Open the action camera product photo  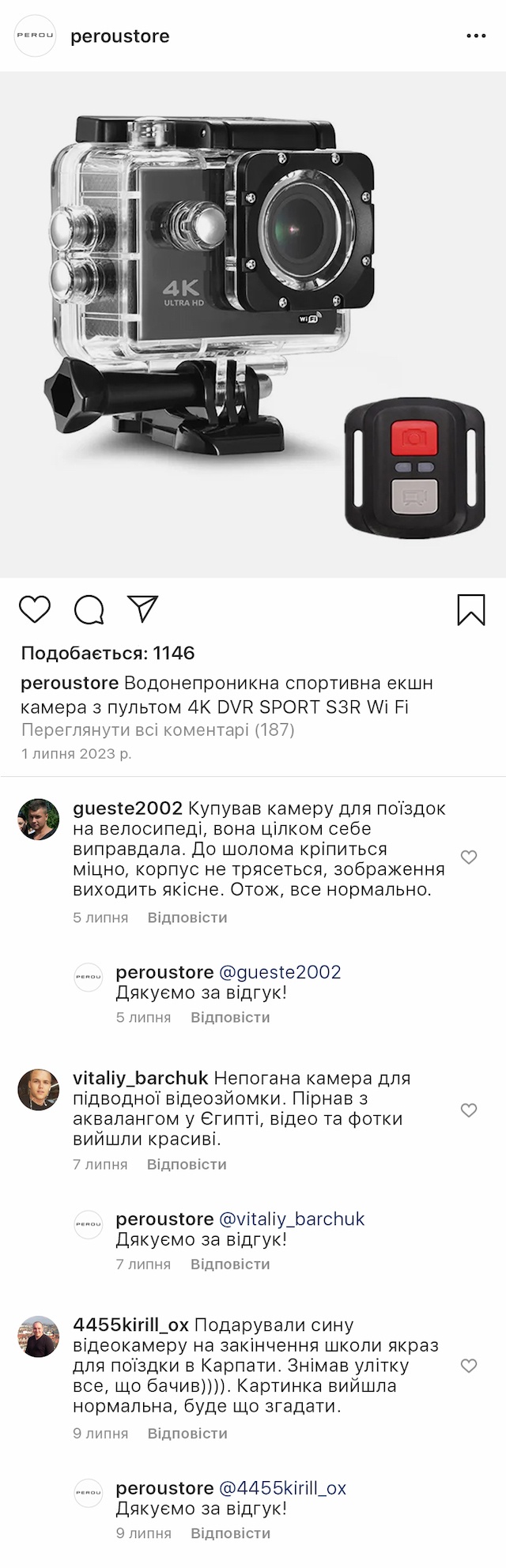coord(253,325)
